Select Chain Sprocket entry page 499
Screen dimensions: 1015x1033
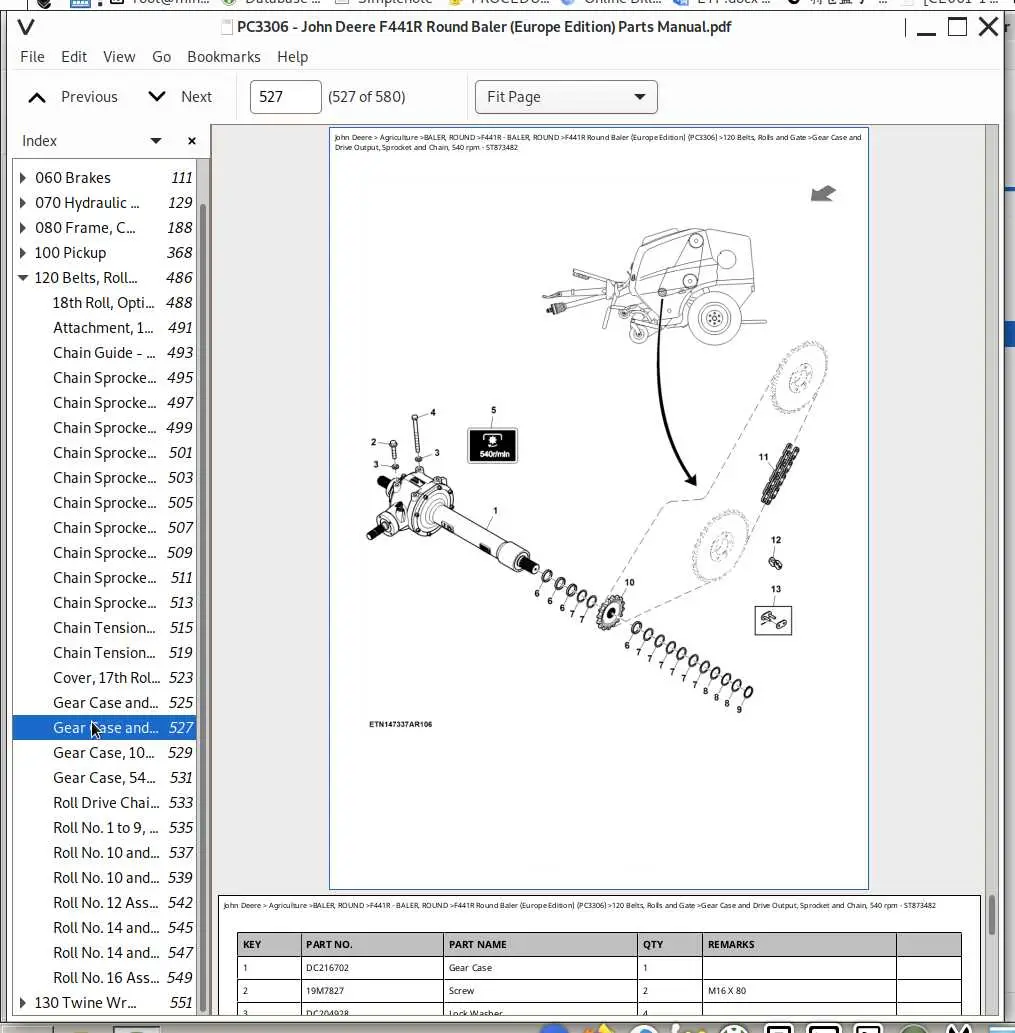(104, 428)
